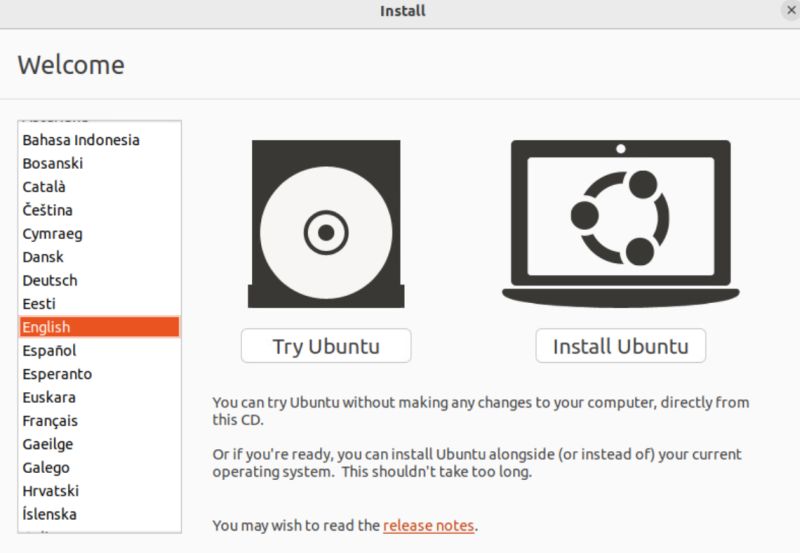Click the CD disc icon above Try Ubuntu
This screenshot has height=553, width=800.
326,224
